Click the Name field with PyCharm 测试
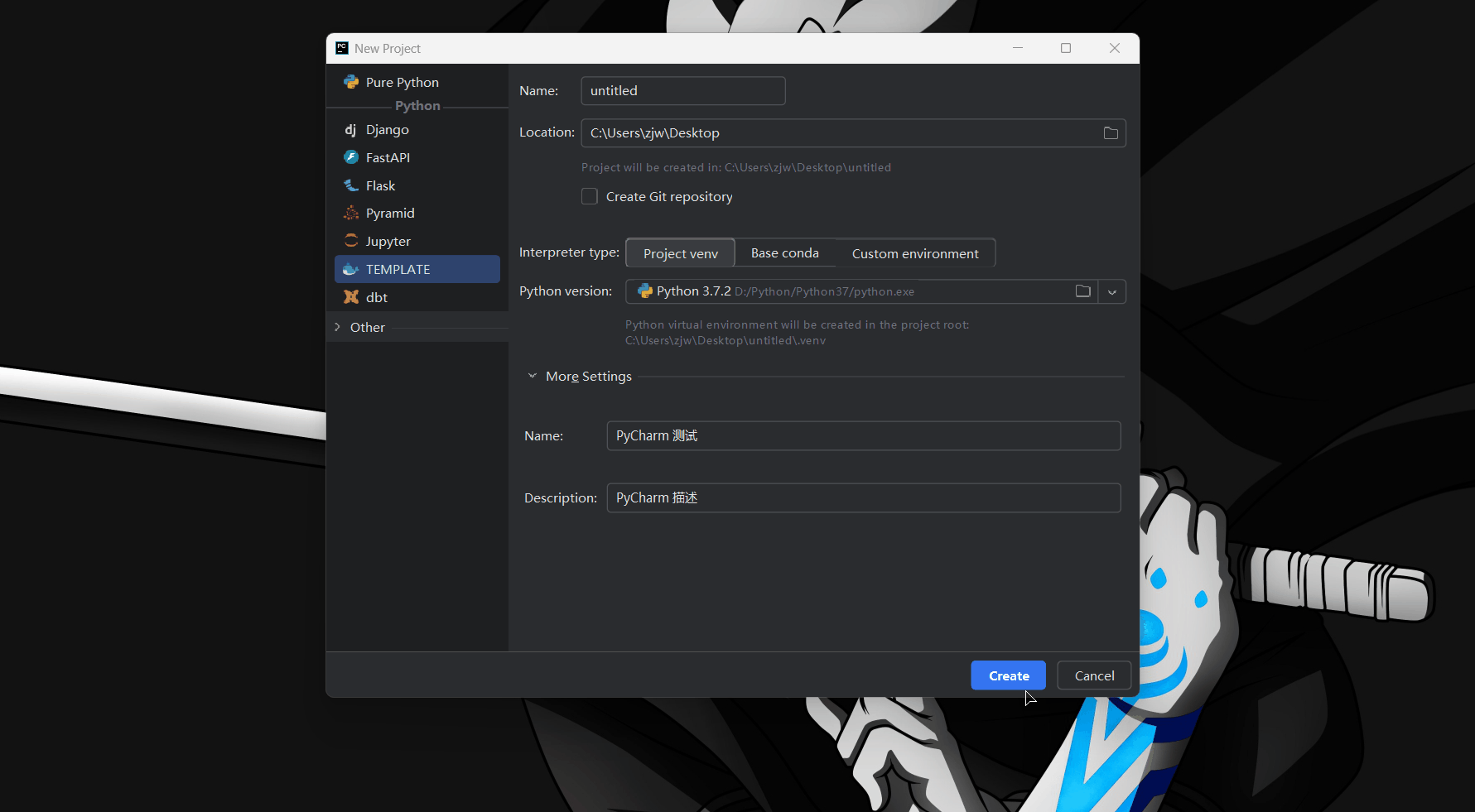The width and height of the screenshot is (1475, 812). [x=864, y=435]
